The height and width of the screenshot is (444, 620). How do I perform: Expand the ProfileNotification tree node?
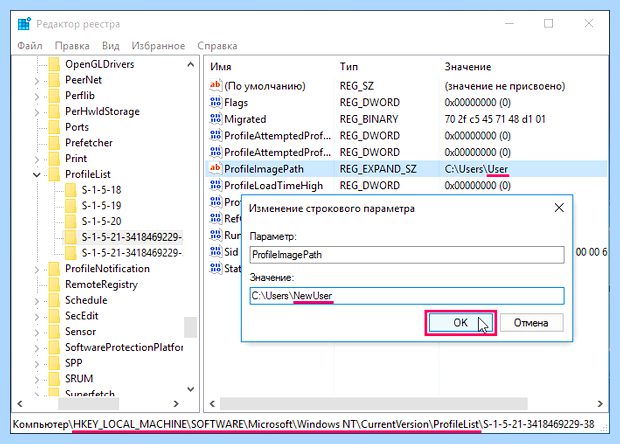click(x=36, y=270)
